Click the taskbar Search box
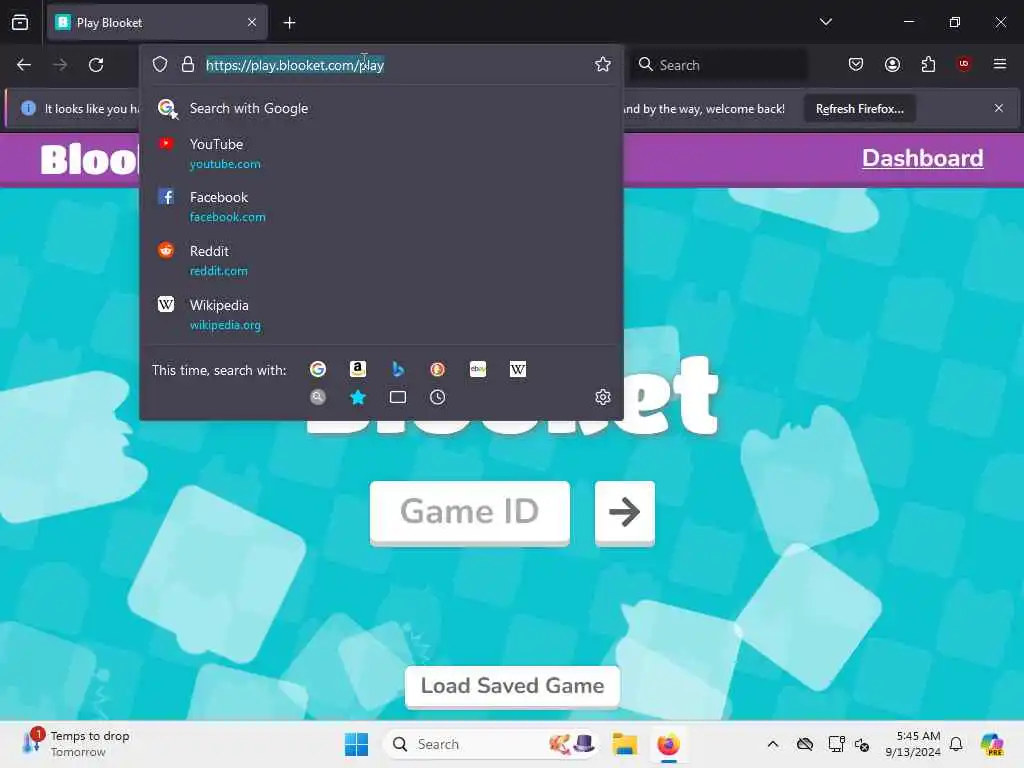Image resolution: width=1024 pixels, height=768 pixels. pyautogui.click(x=490, y=744)
